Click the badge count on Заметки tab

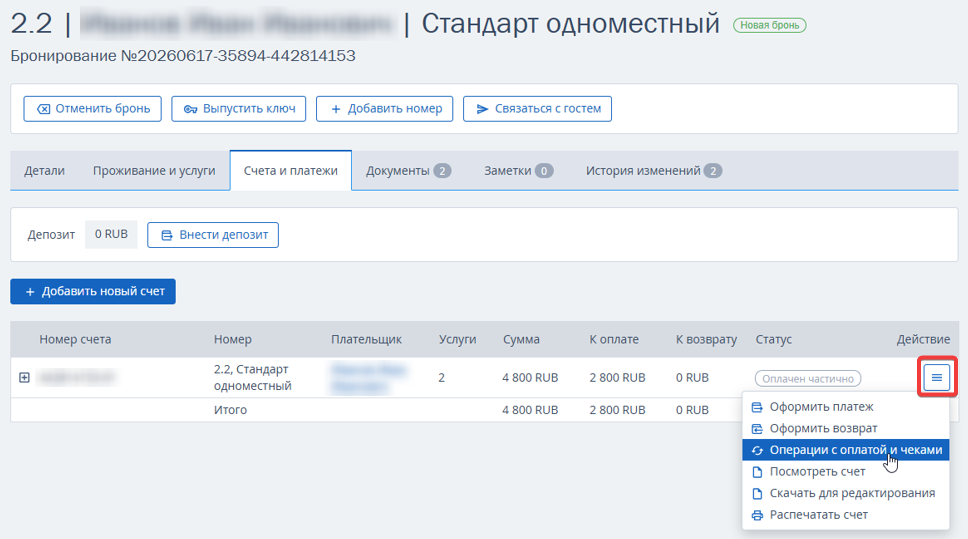point(544,171)
